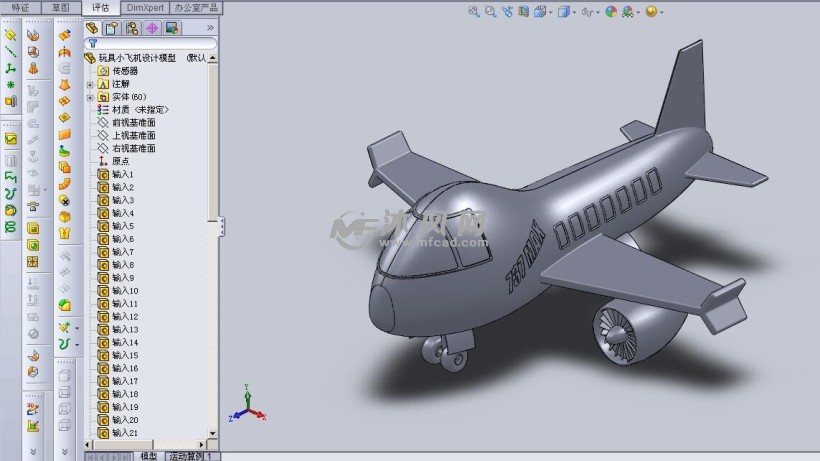Viewport: 820px width, 461px height.
Task: Select the 输入15 imported feature
Action: coord(125,355)
